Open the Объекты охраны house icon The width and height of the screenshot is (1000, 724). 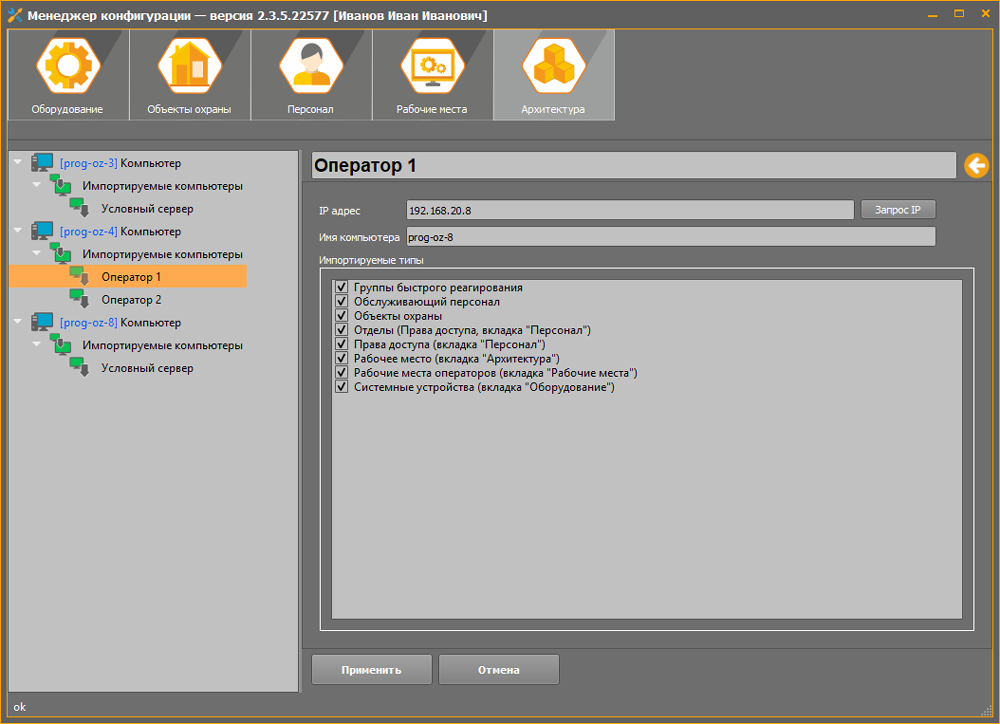189,66
